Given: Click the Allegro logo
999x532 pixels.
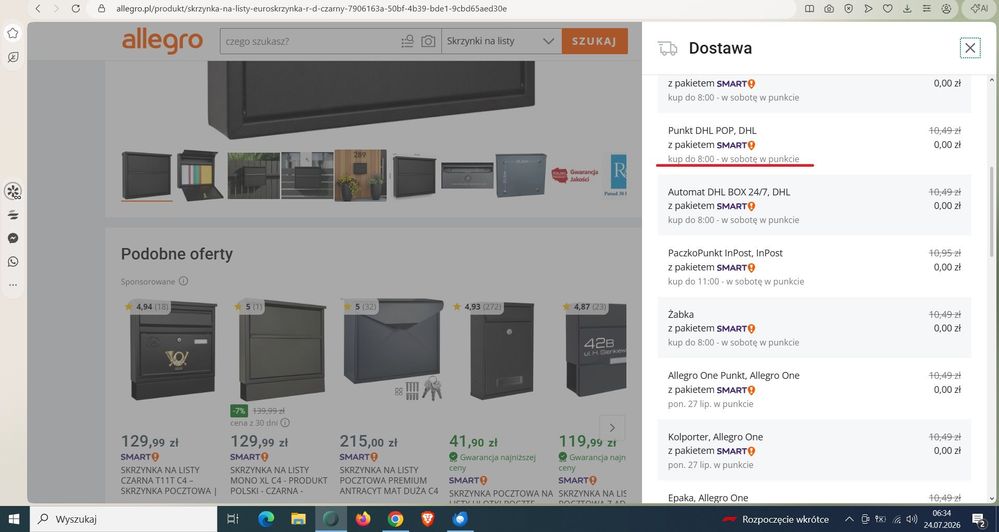Looking at the screenshot, I should point(162,41).
